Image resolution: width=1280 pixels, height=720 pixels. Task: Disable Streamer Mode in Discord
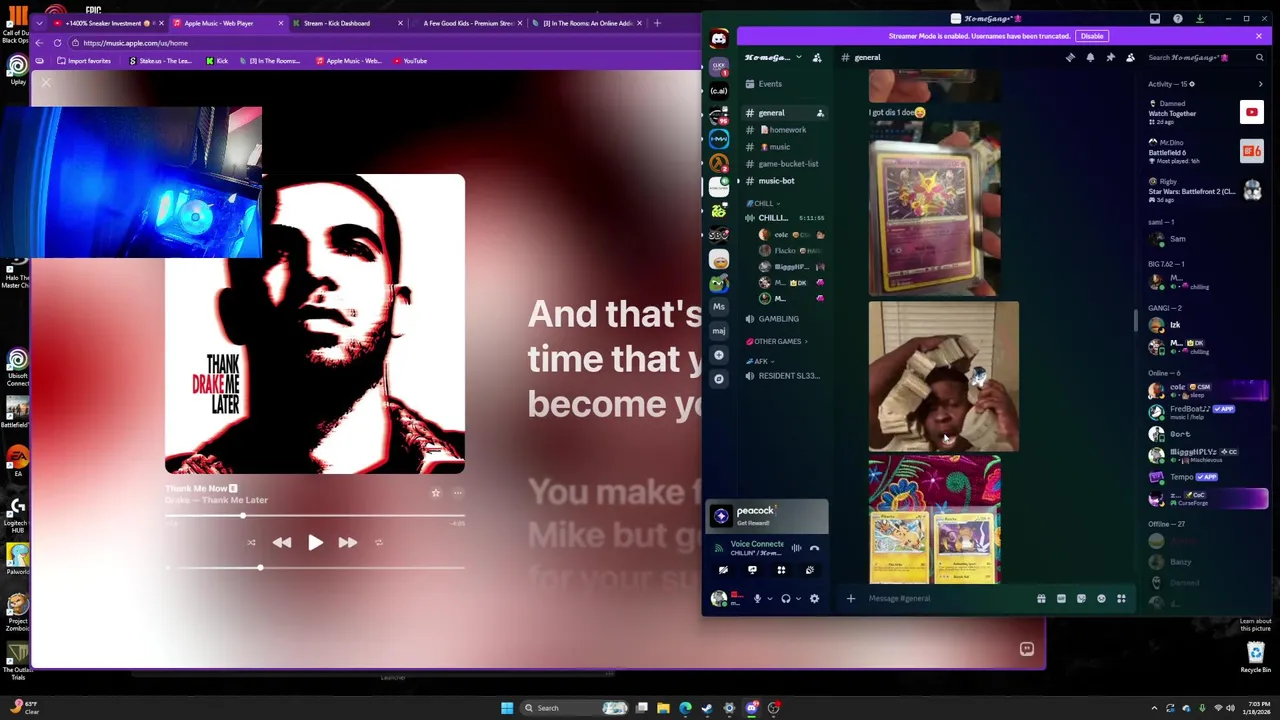point(1091,36)
